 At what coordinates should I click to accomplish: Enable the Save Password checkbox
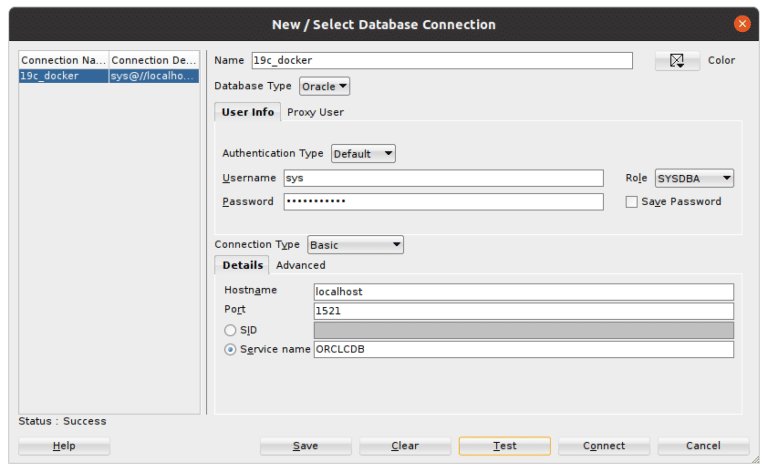point(631,202)
